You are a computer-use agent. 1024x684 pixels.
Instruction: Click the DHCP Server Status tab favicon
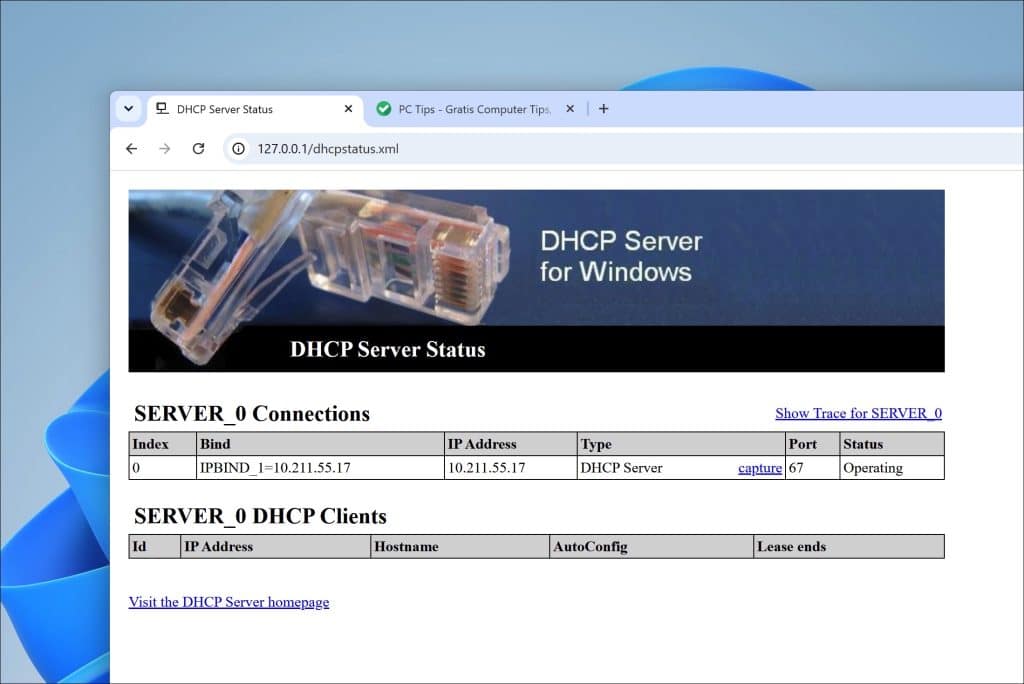click(162, 108)
